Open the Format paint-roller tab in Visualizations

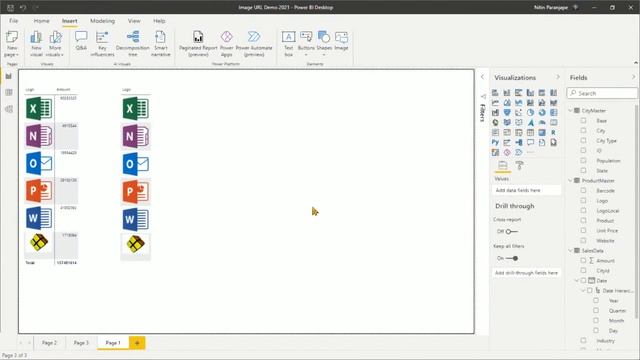519,165
